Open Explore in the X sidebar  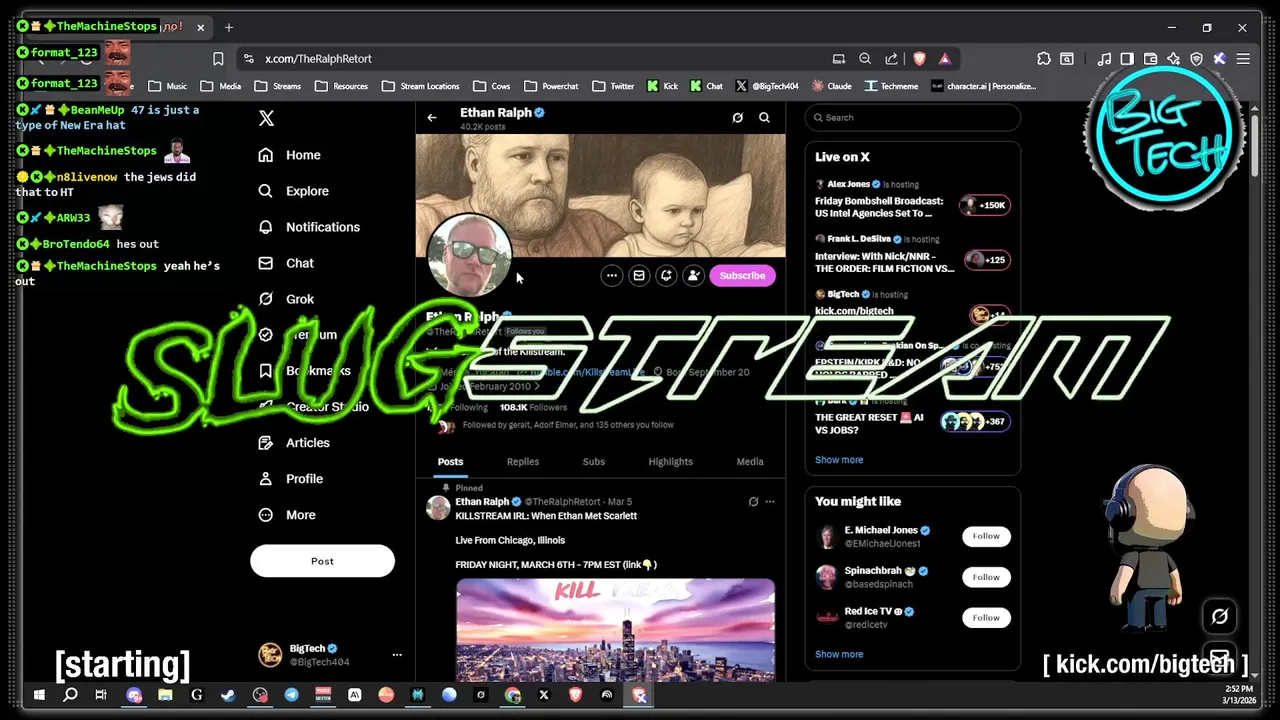293,191
